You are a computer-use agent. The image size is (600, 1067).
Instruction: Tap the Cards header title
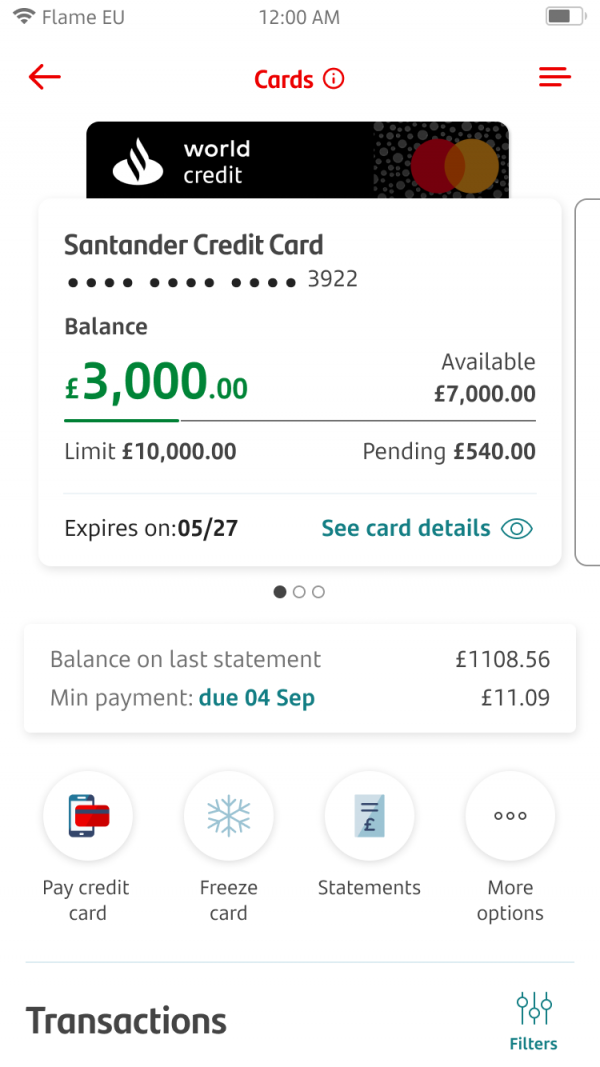284,79
